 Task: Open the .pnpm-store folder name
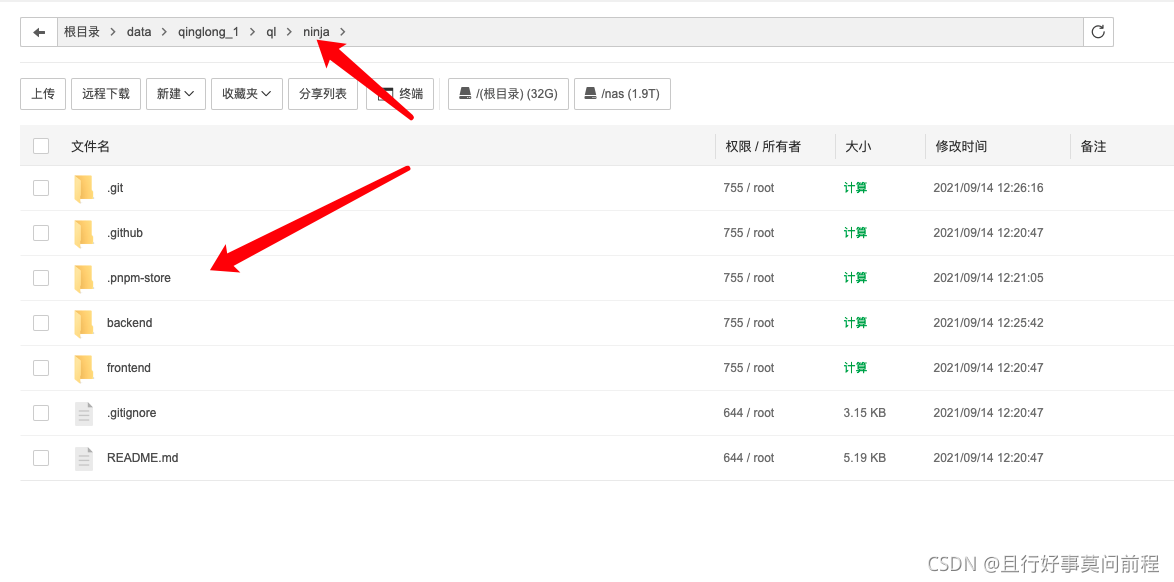click(x=139, y=278)
